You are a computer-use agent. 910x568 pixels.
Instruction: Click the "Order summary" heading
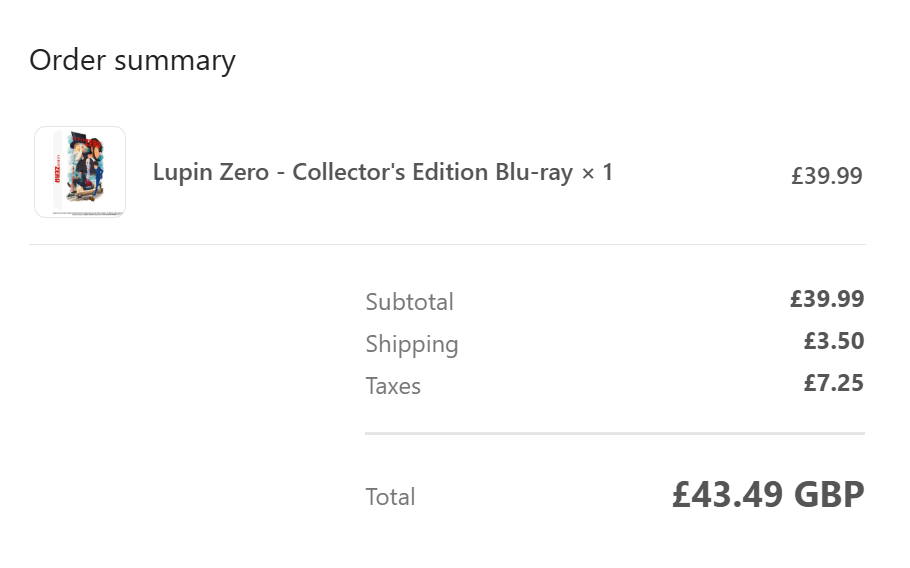(132, 60)
